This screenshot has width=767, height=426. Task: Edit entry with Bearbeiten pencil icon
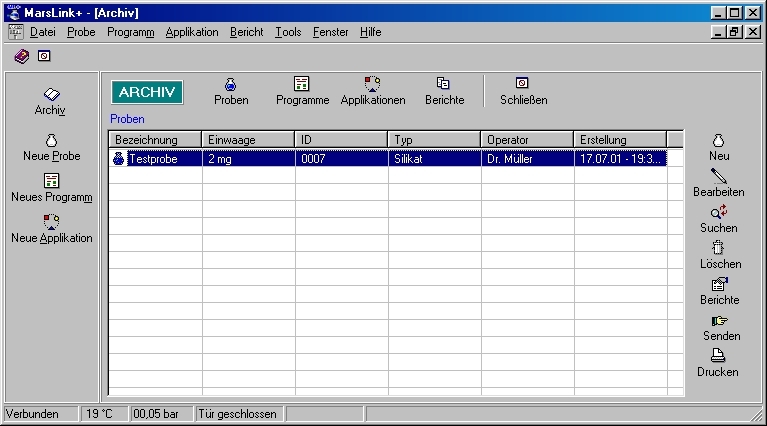(718, 177)
